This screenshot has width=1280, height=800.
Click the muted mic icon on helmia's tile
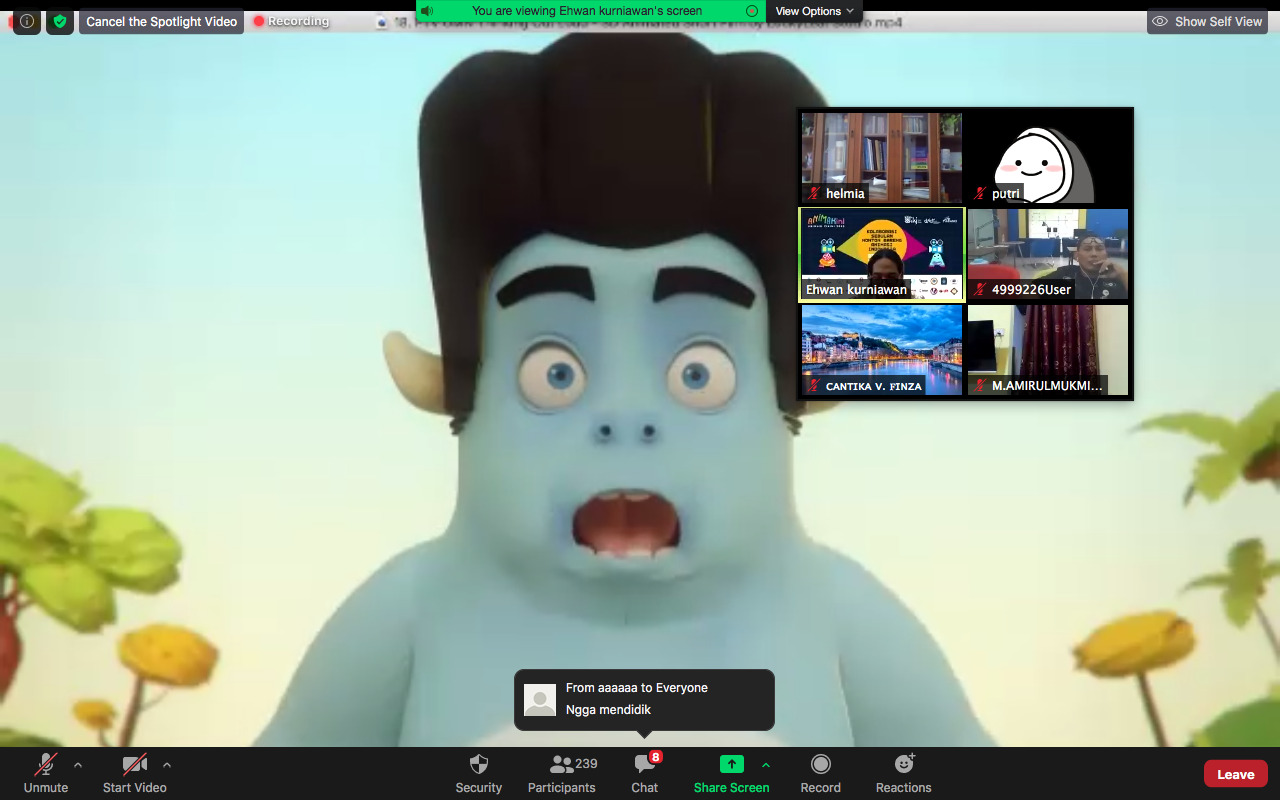pyautogui.click(x=815, y=194)
